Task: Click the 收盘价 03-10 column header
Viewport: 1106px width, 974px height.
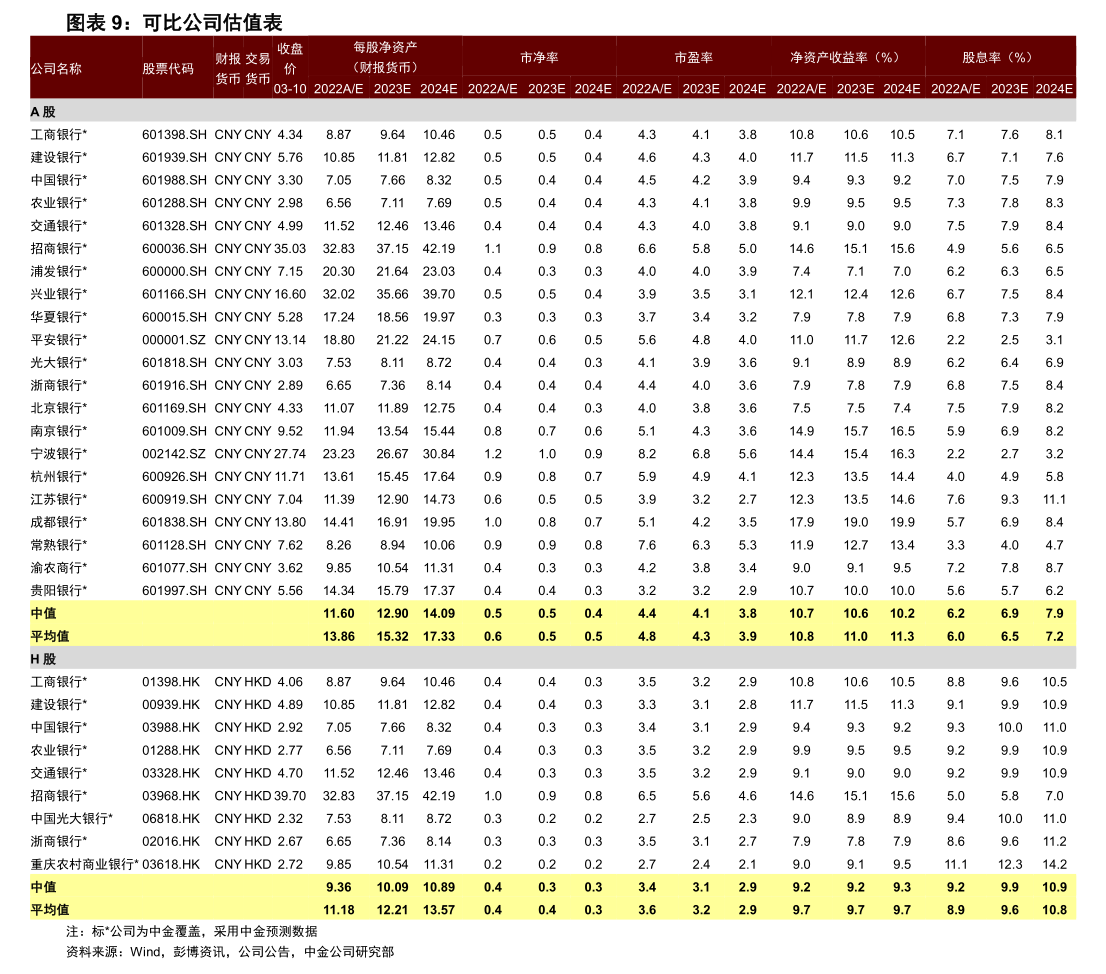Action: coord(290,68)
